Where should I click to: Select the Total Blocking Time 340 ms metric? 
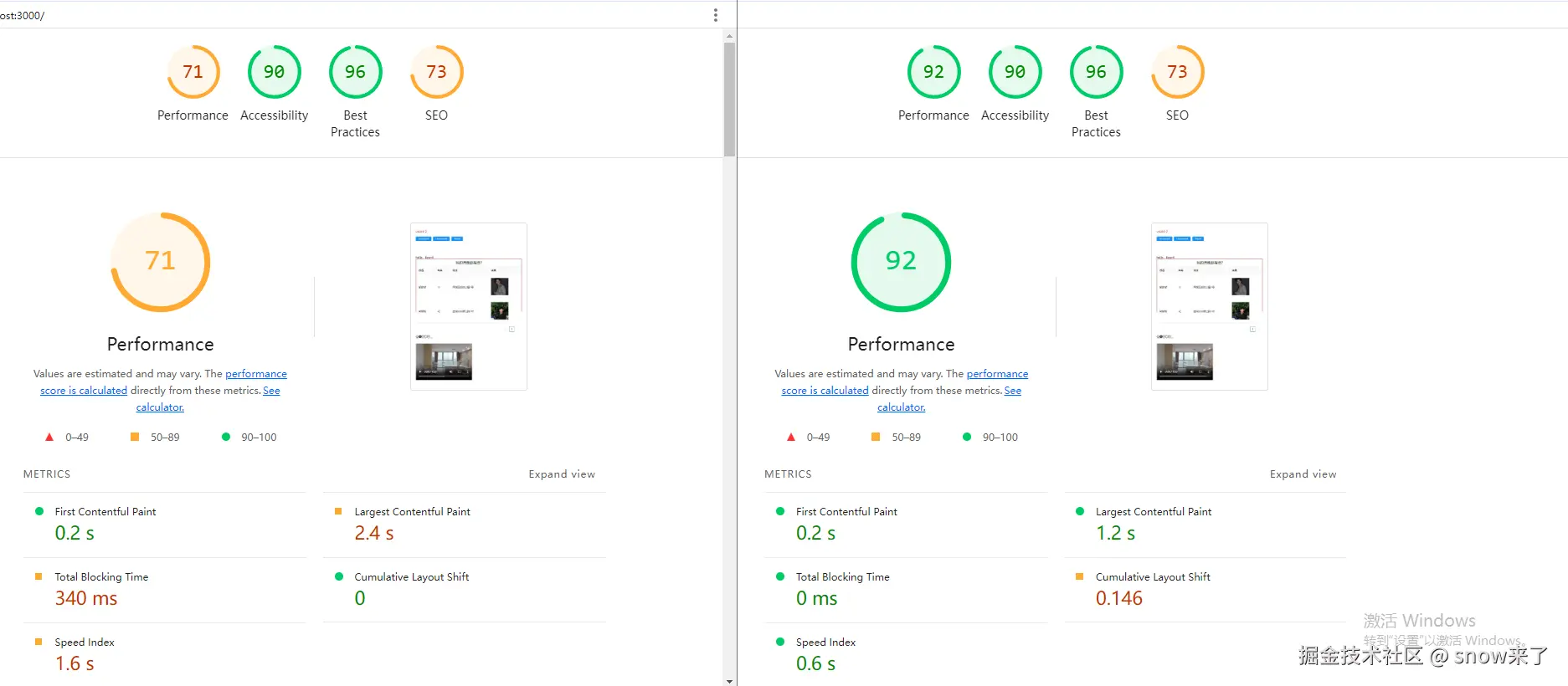pyautogui.click(x=164, y=590)
